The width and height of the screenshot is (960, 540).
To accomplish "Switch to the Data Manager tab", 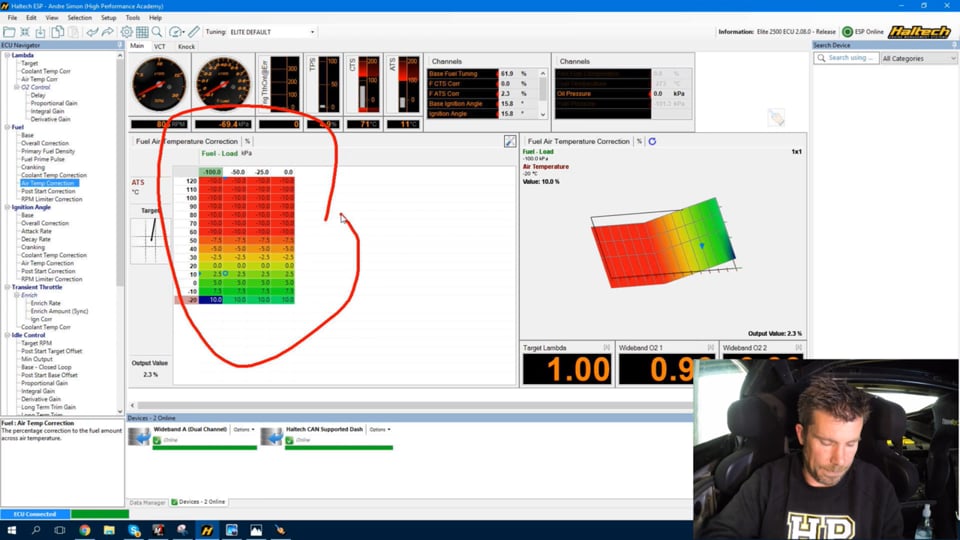I will click(x=148, y=503).
